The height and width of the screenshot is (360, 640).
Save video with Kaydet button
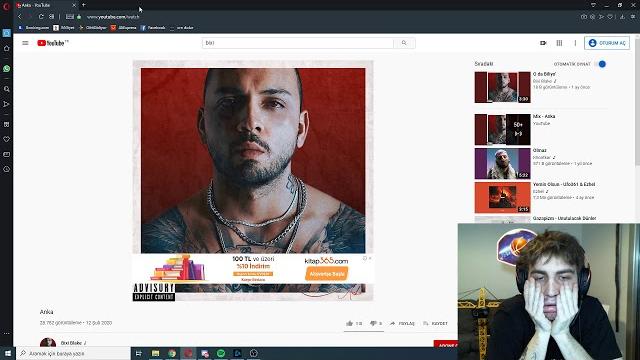pyautogui.click(x=435, y=323)
